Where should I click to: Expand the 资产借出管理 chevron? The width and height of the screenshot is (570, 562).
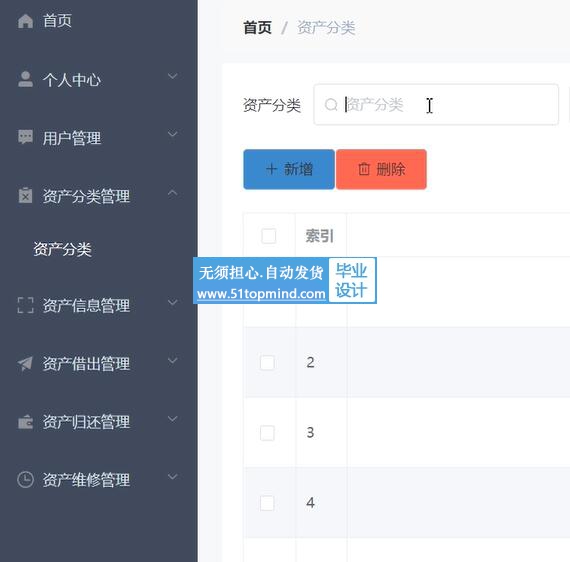[173, 360]
